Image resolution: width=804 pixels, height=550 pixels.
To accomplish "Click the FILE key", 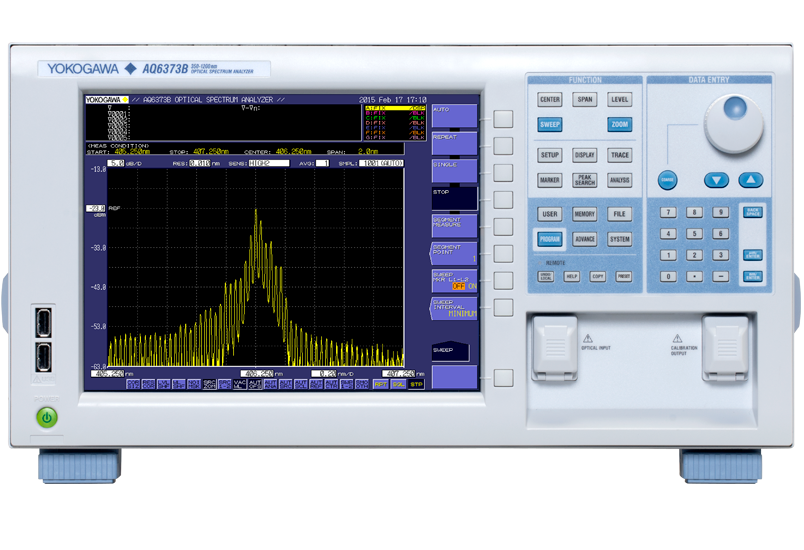I will [x=619, y=214].
